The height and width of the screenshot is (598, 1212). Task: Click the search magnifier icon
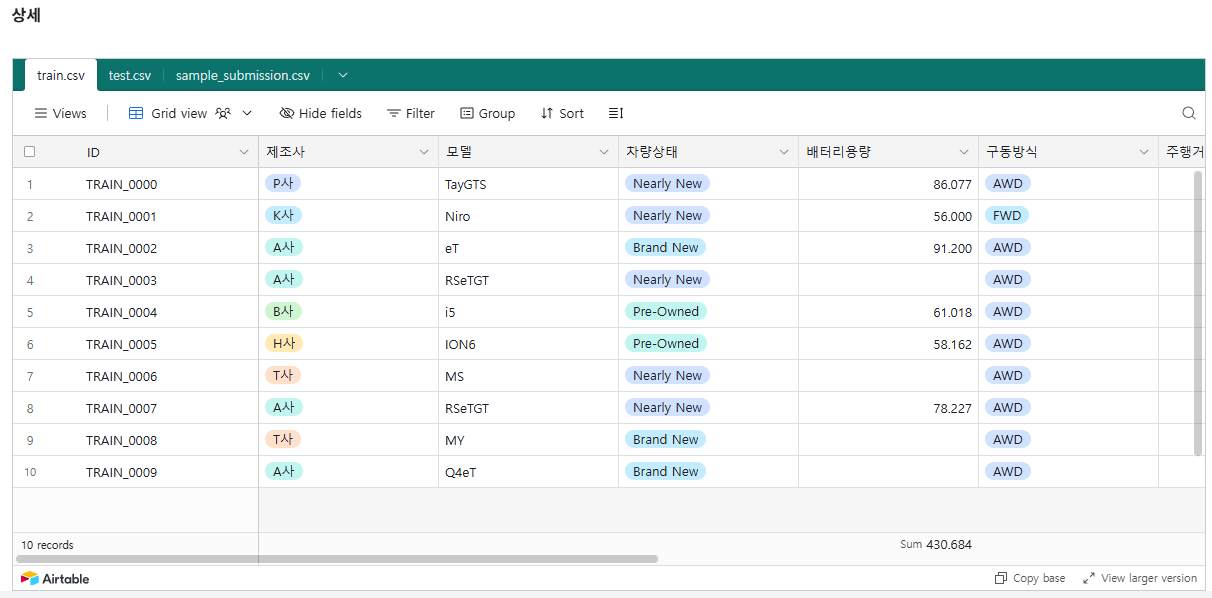tap(1188, 113)
